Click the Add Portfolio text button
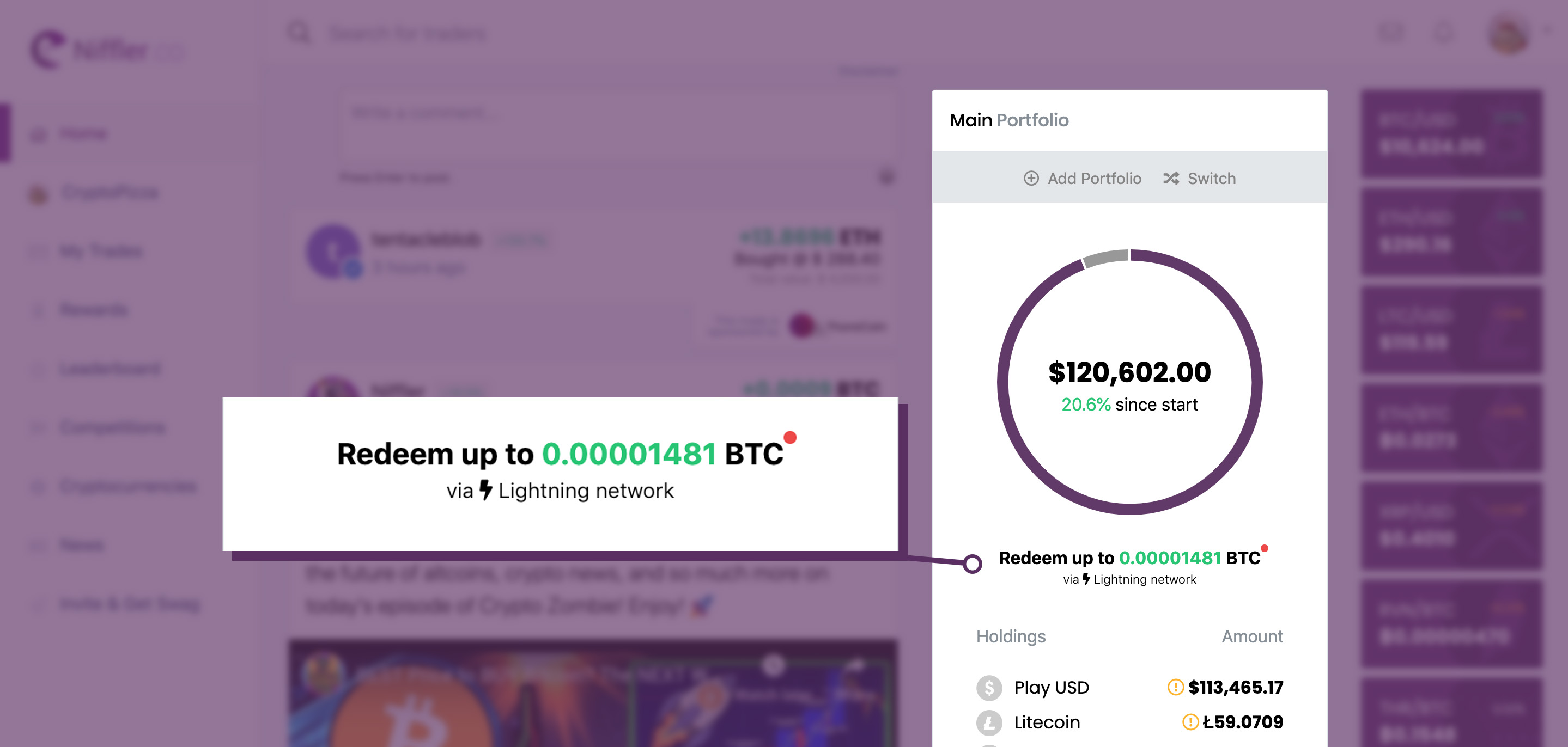Screen dimensions: 1568x747 tap(1094, 178)
